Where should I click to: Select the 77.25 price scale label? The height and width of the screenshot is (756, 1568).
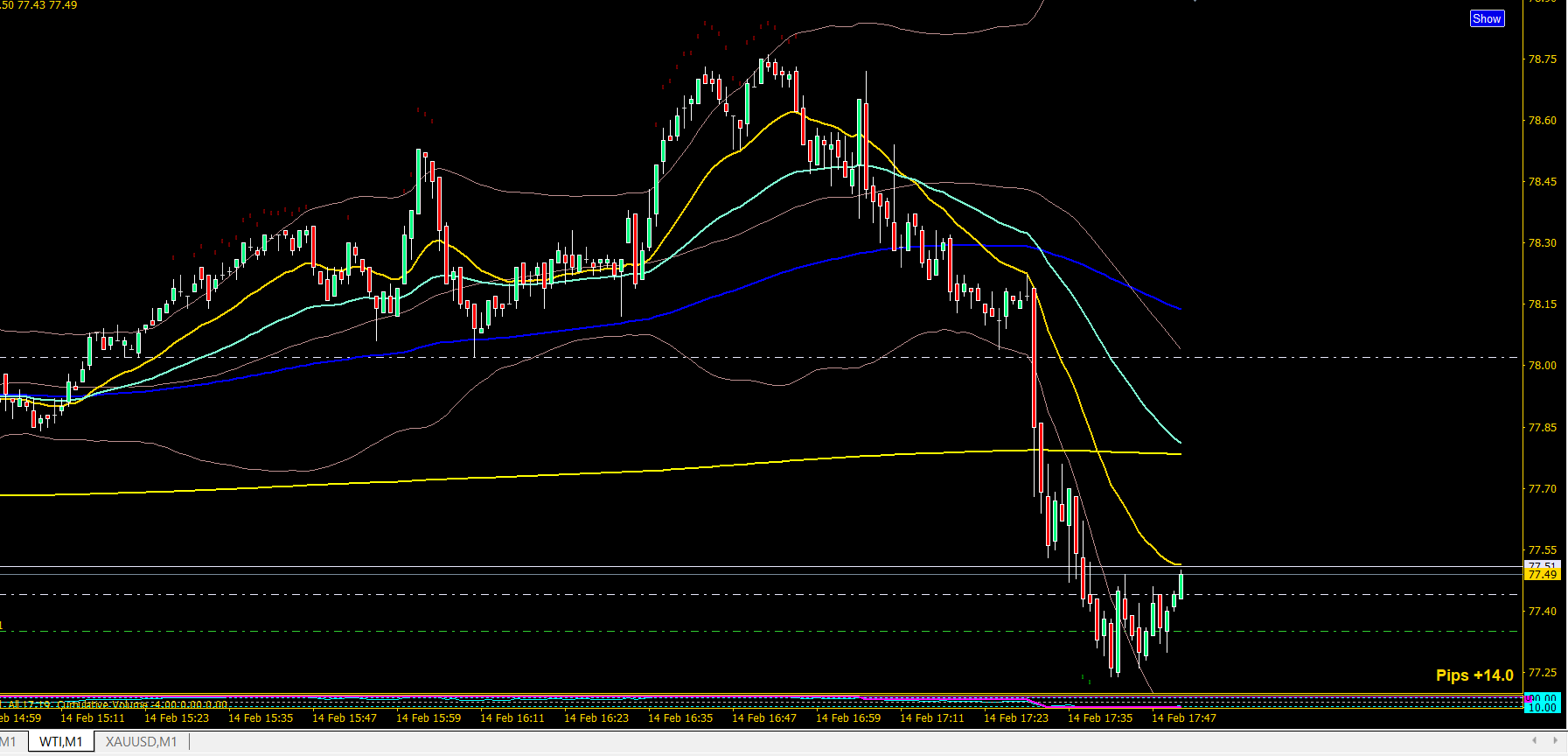tap(1542, 673)
